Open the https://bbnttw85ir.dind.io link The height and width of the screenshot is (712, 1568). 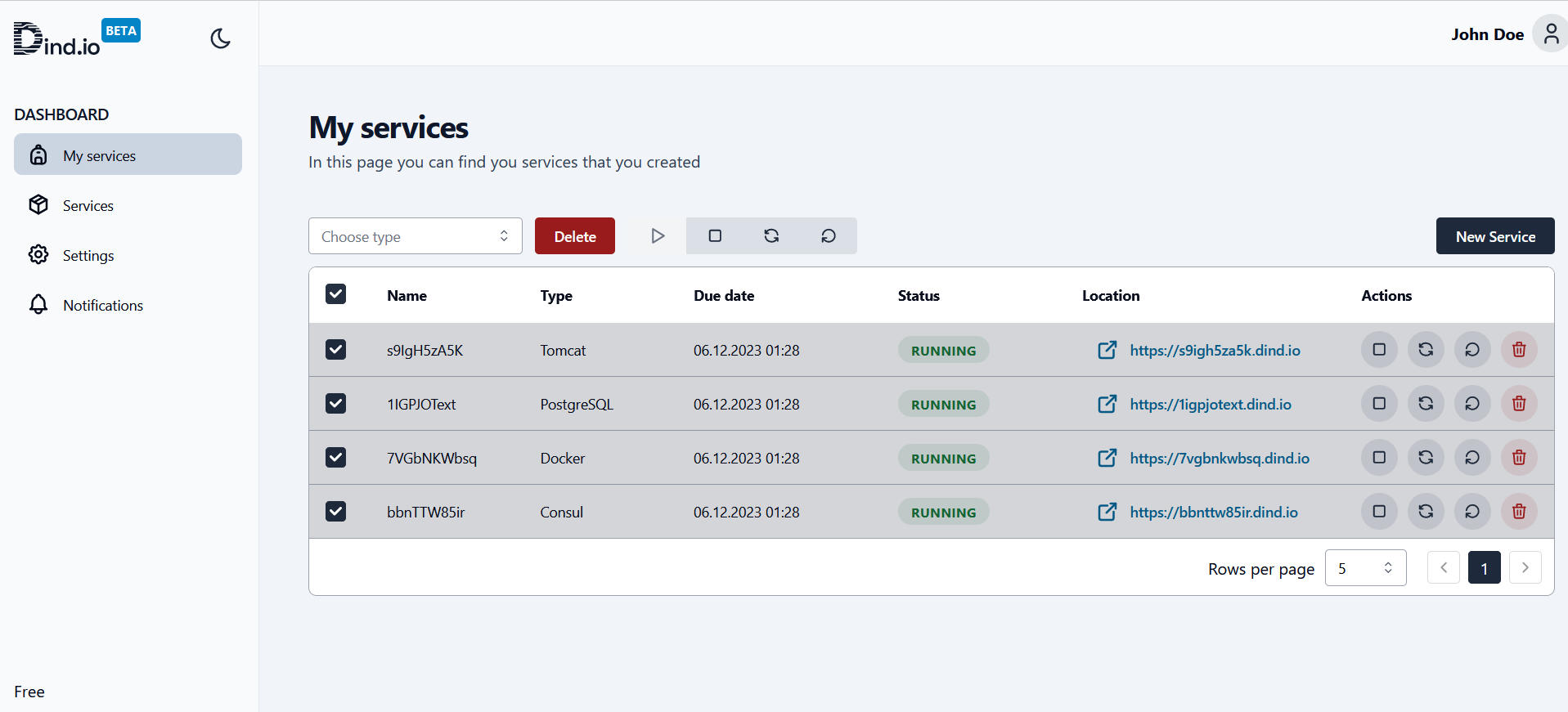(x=1214, y=512)
